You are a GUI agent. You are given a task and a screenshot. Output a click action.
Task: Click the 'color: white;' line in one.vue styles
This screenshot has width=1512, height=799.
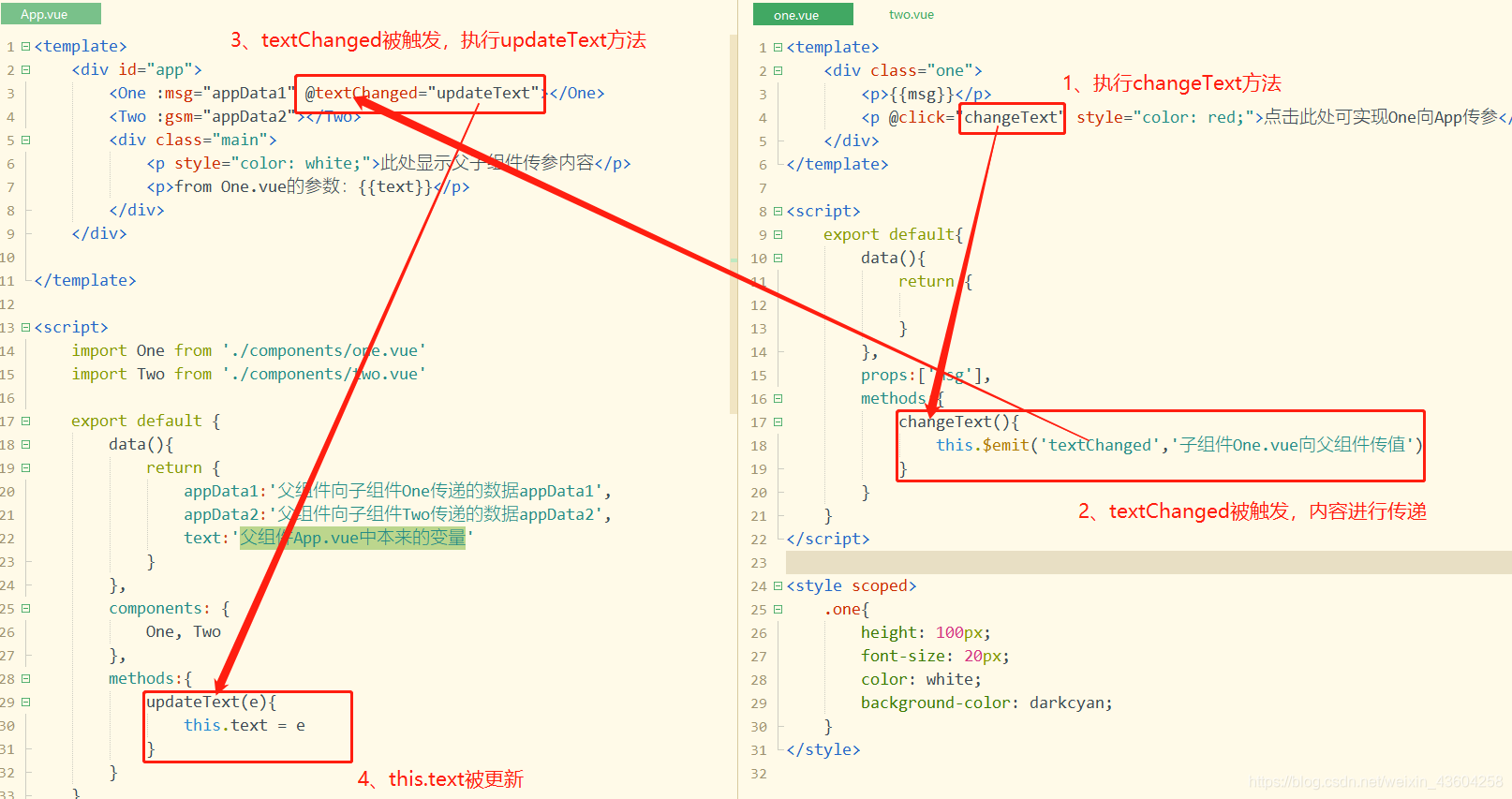tap(921, 679)
